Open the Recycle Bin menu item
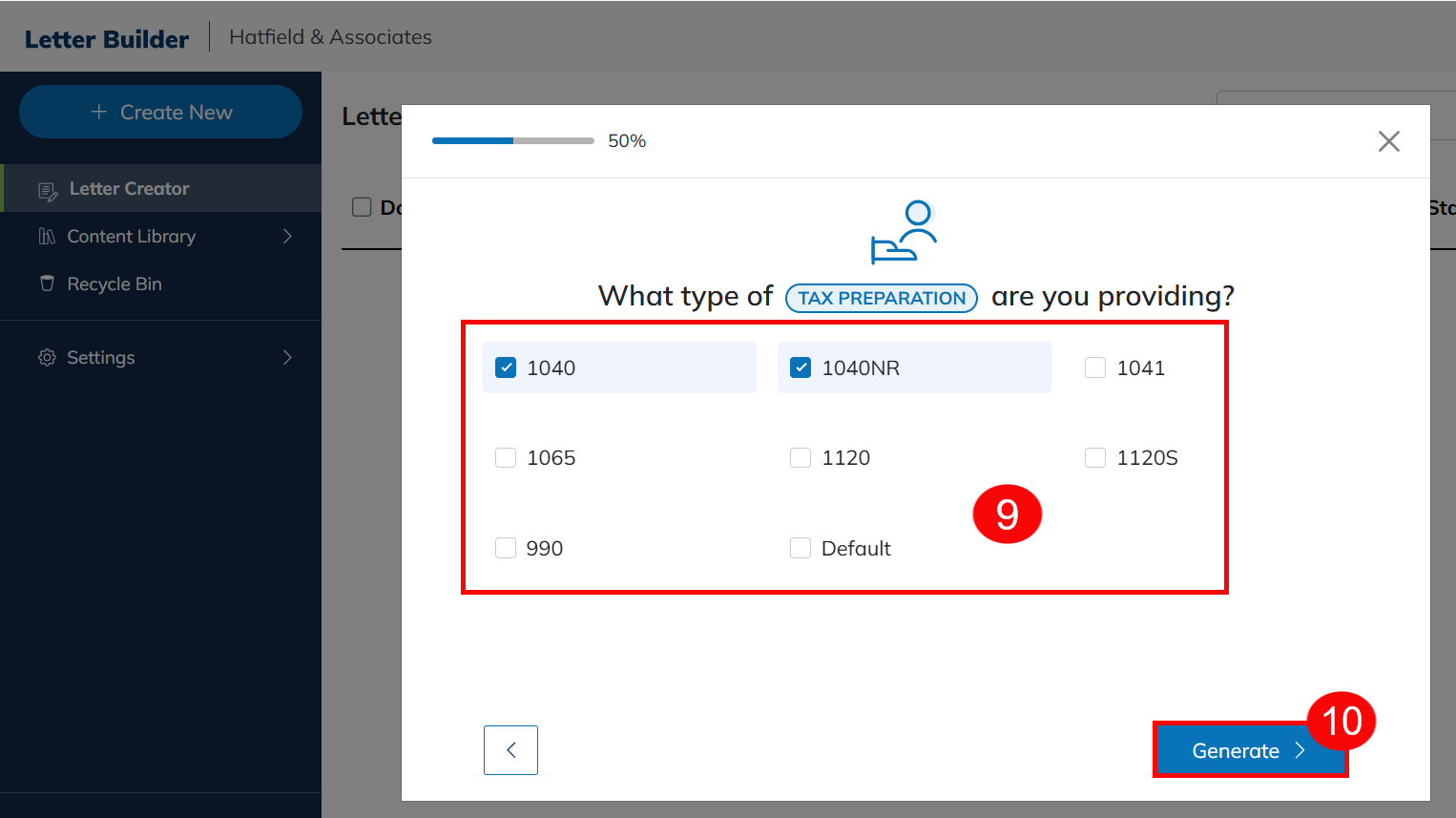This screenshot has width=1456, height=818. (x=114, y=284)
